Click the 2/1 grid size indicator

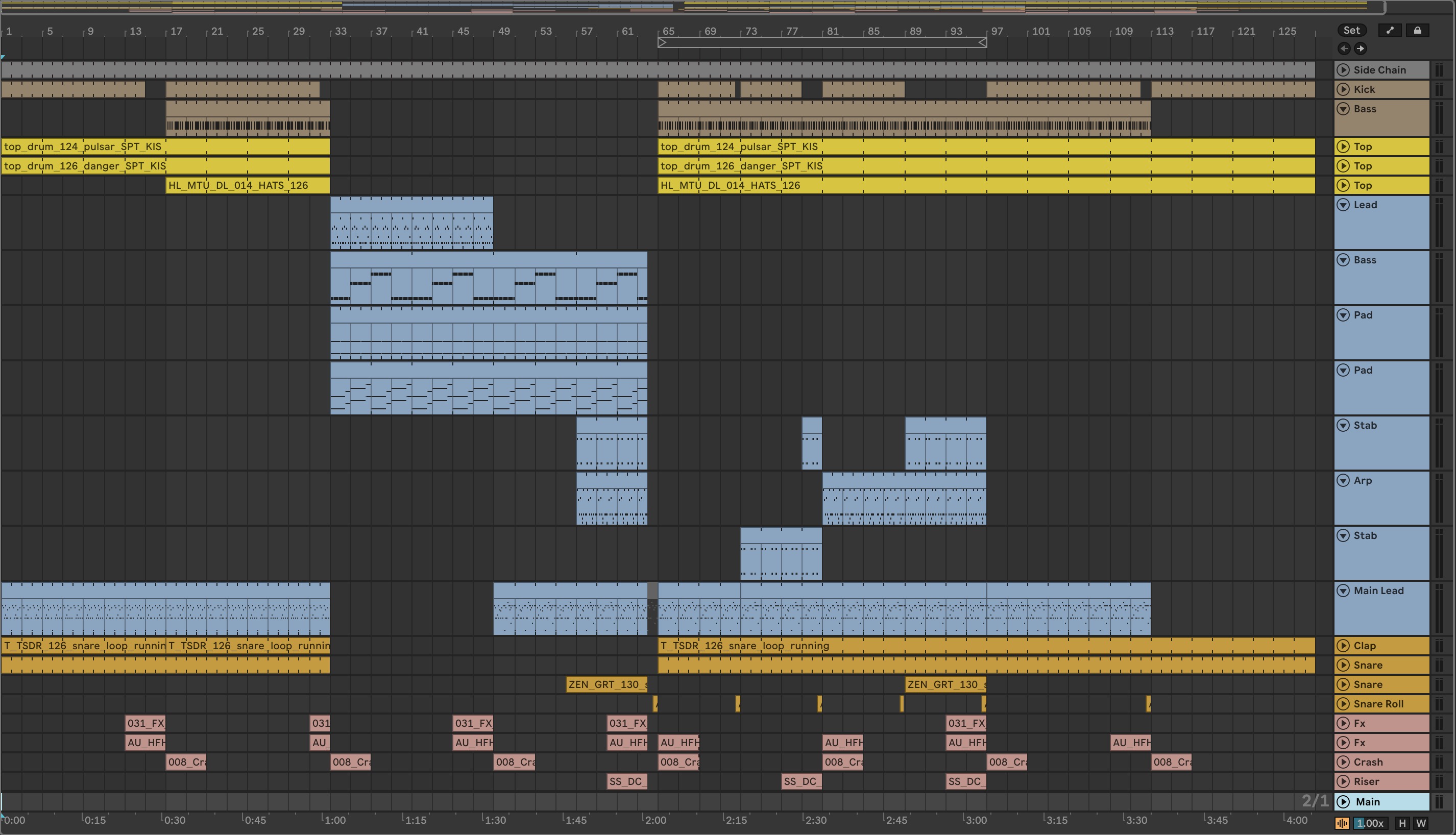coord(1315,801)
